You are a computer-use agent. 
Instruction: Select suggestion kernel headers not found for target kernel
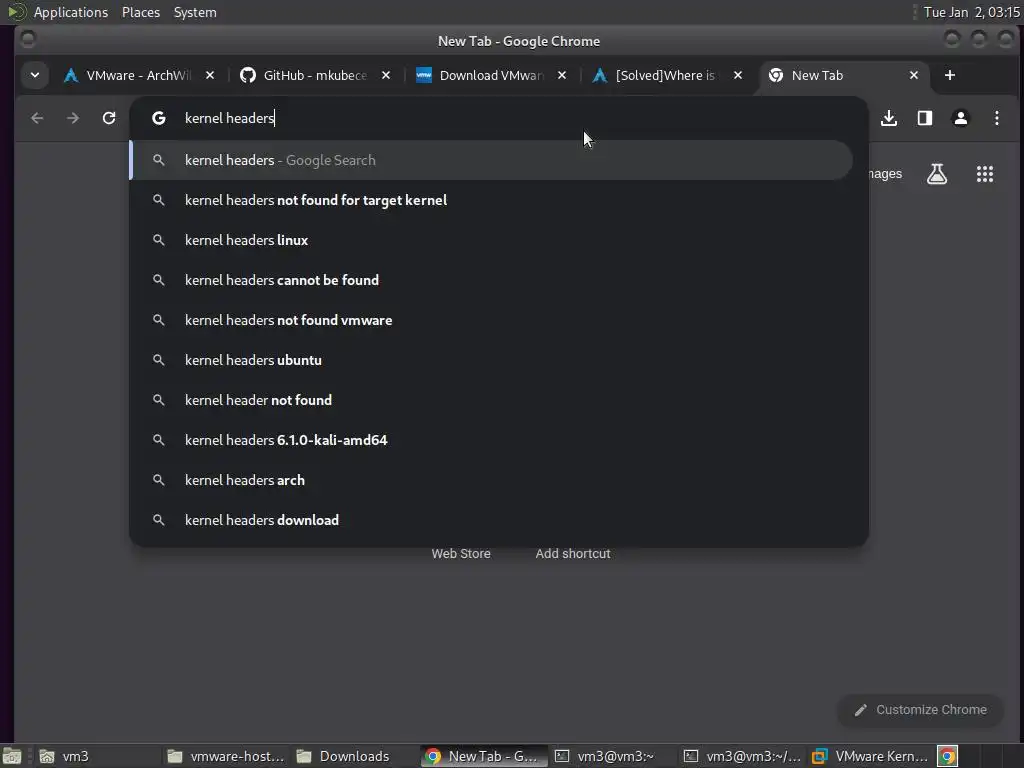pos(491,200)
